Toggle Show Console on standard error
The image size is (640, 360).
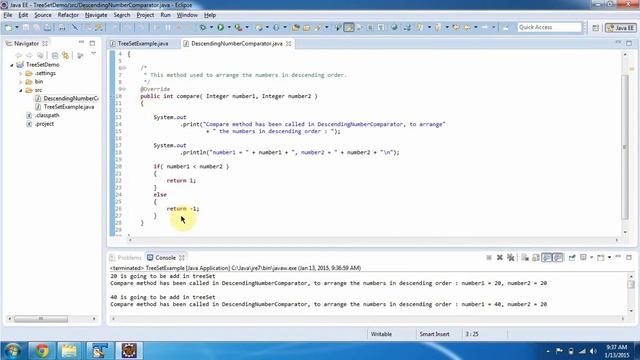(x=558, y=258)
